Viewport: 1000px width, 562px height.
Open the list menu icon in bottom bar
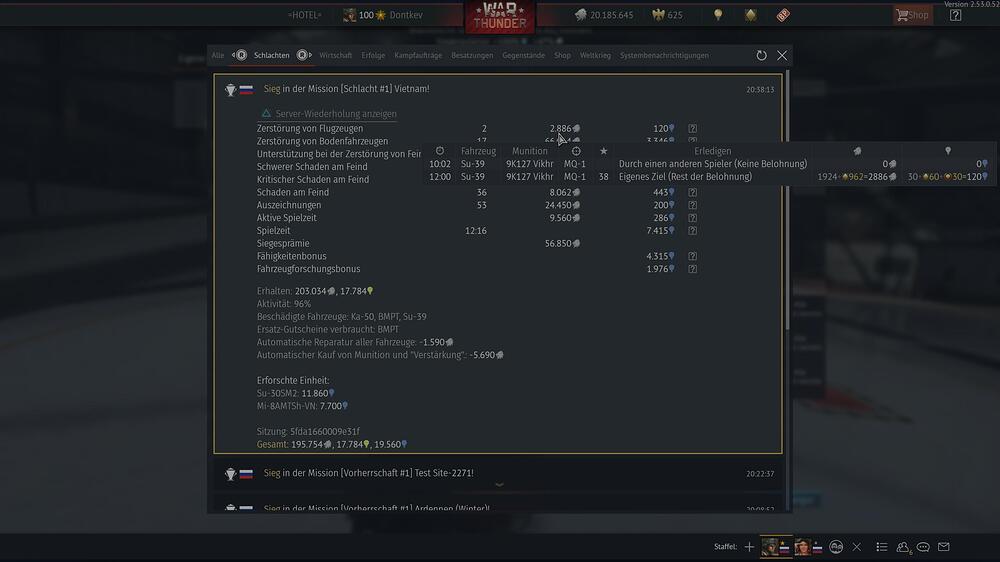[x=881, y=547]
